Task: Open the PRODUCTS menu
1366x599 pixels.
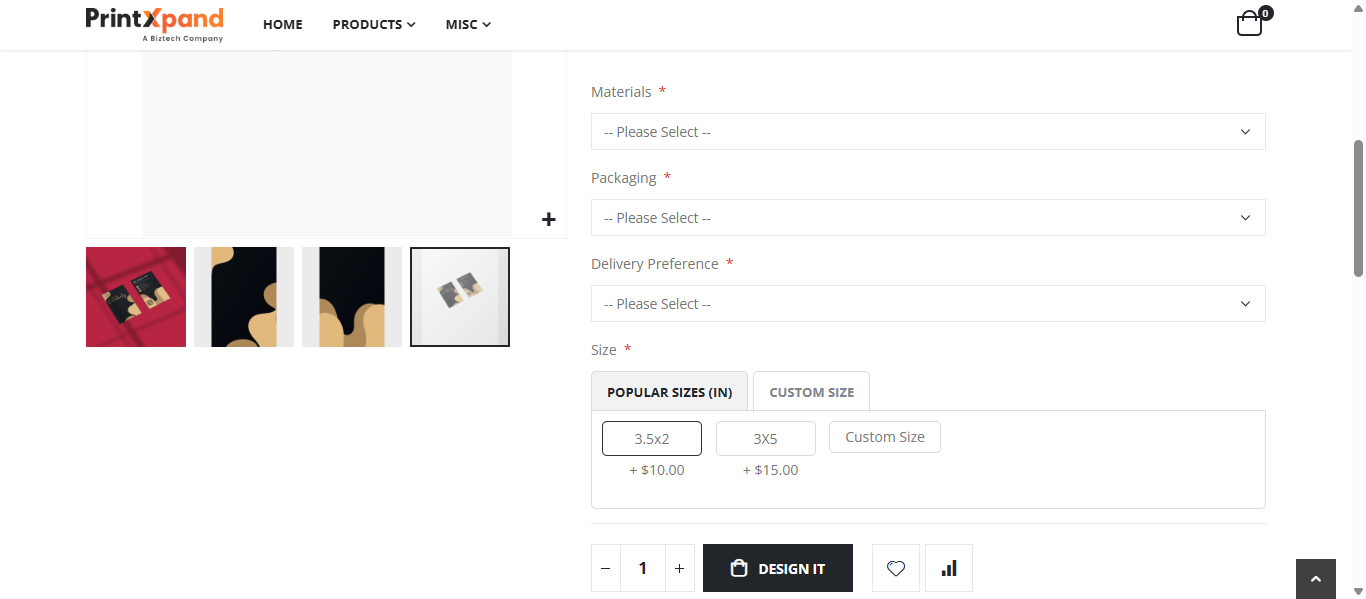Action: coord(374,24)
